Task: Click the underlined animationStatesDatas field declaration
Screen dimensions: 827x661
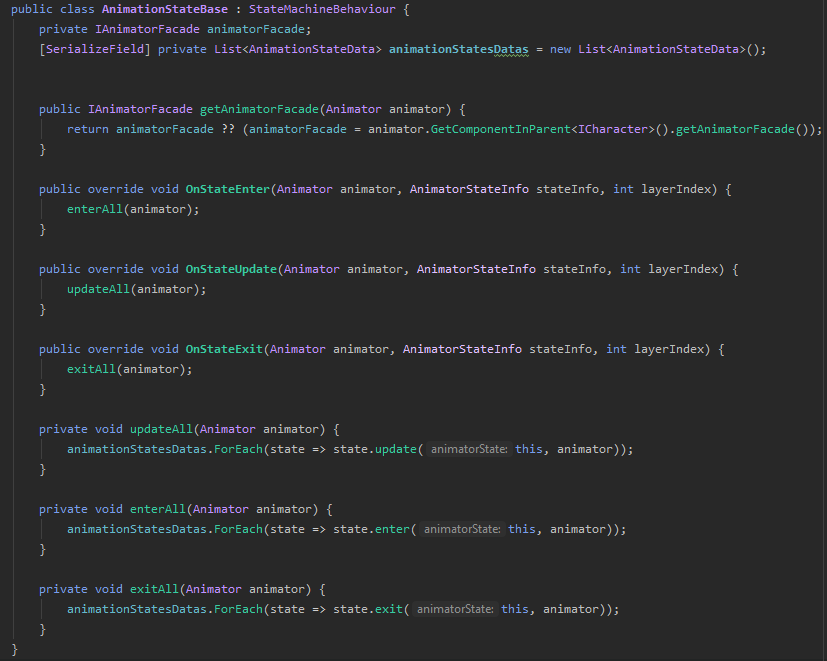Action: coord(458,49)
